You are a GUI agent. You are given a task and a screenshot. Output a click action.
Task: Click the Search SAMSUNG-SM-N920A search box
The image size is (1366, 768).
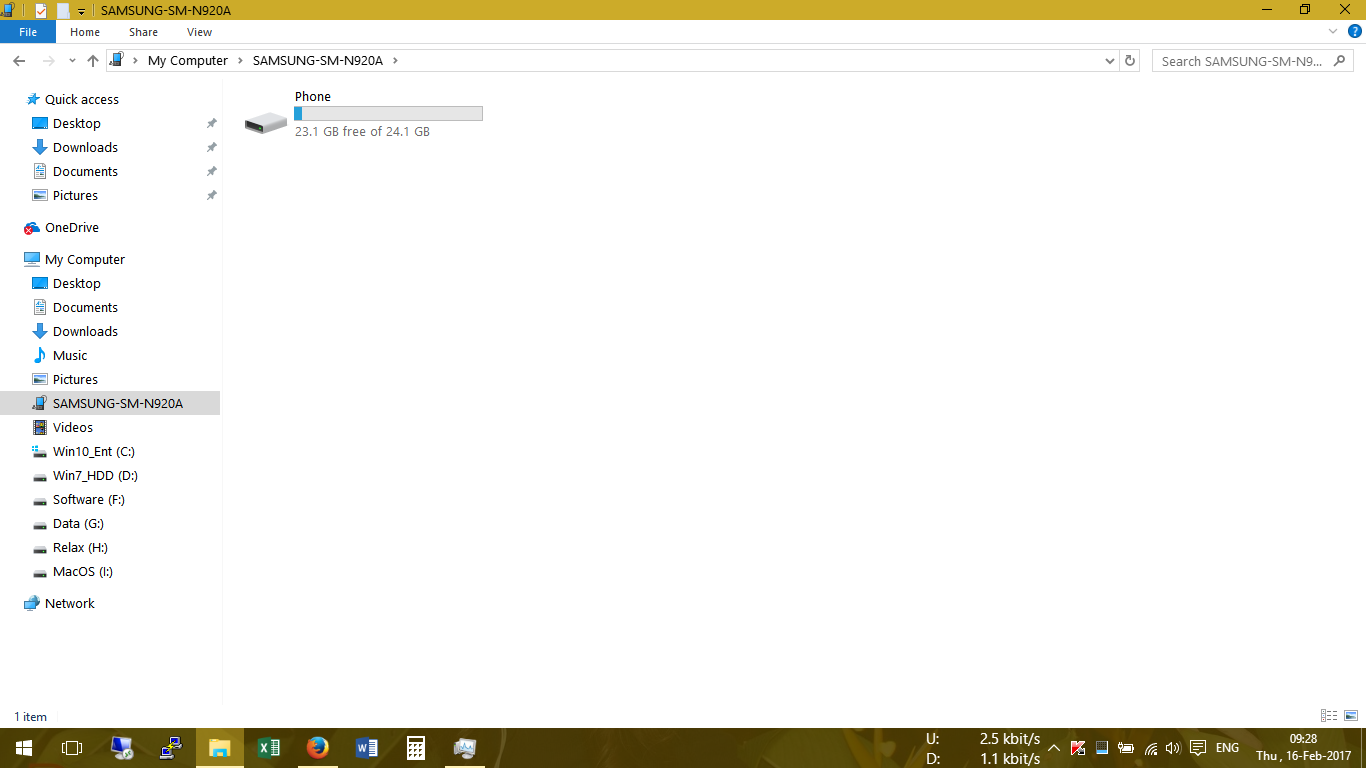coord(1240,61)
